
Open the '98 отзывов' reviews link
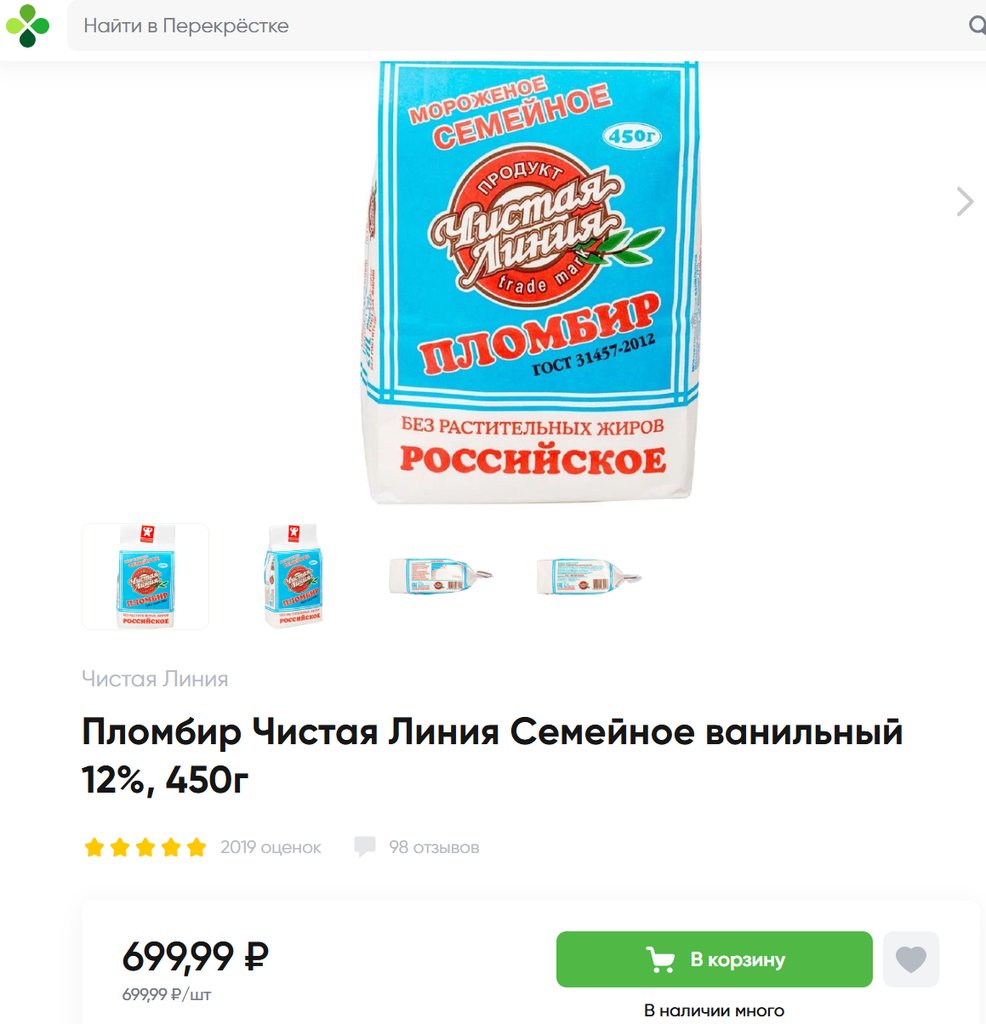434,848
